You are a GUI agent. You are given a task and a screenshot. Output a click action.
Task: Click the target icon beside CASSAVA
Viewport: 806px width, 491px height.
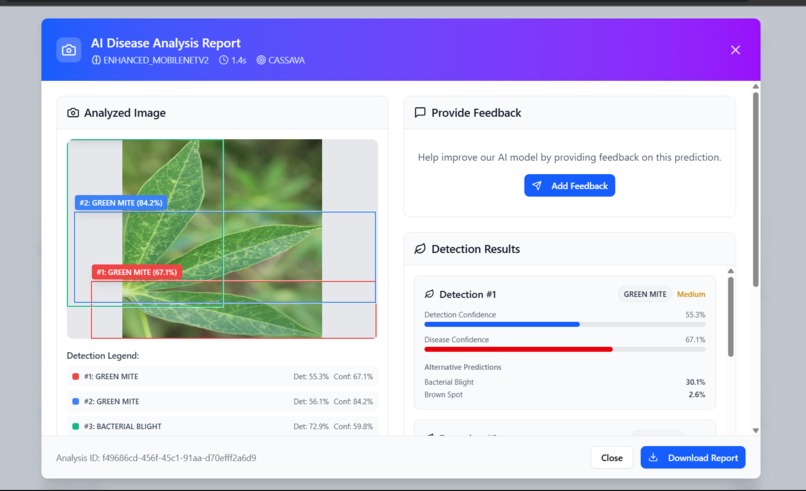pyautogui.click(x=261, y=60)
